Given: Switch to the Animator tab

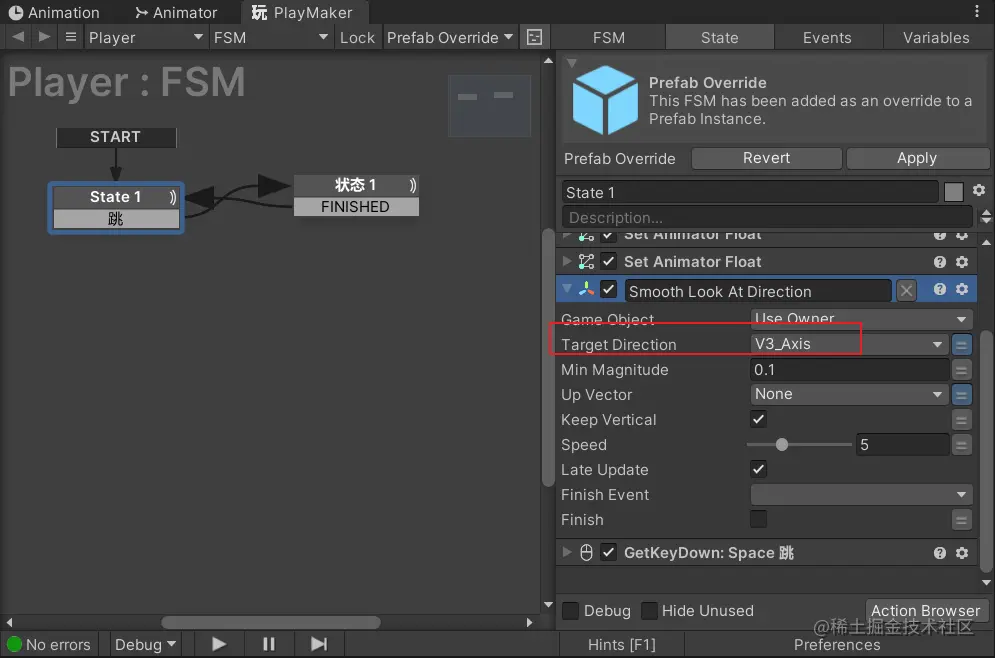Looking at the screenshot, I should 176,12.
